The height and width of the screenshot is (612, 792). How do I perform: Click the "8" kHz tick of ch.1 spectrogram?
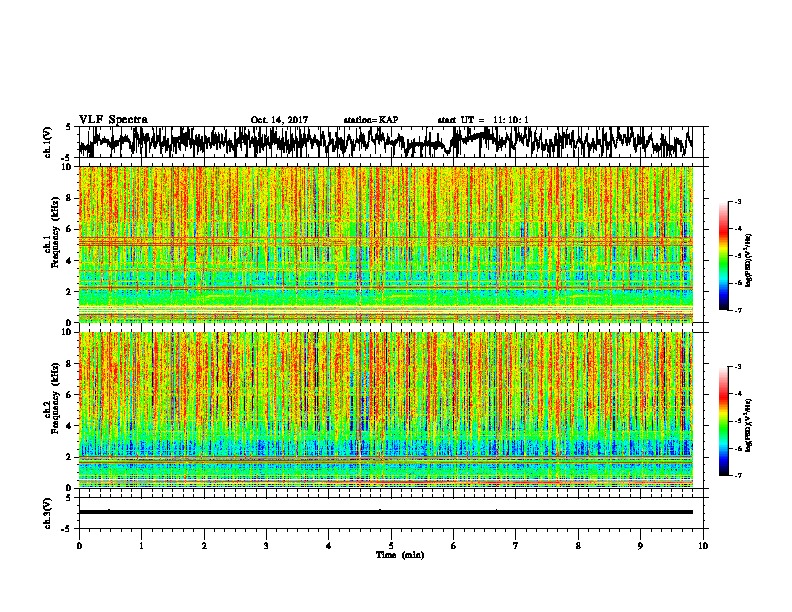tap(71, 198)
